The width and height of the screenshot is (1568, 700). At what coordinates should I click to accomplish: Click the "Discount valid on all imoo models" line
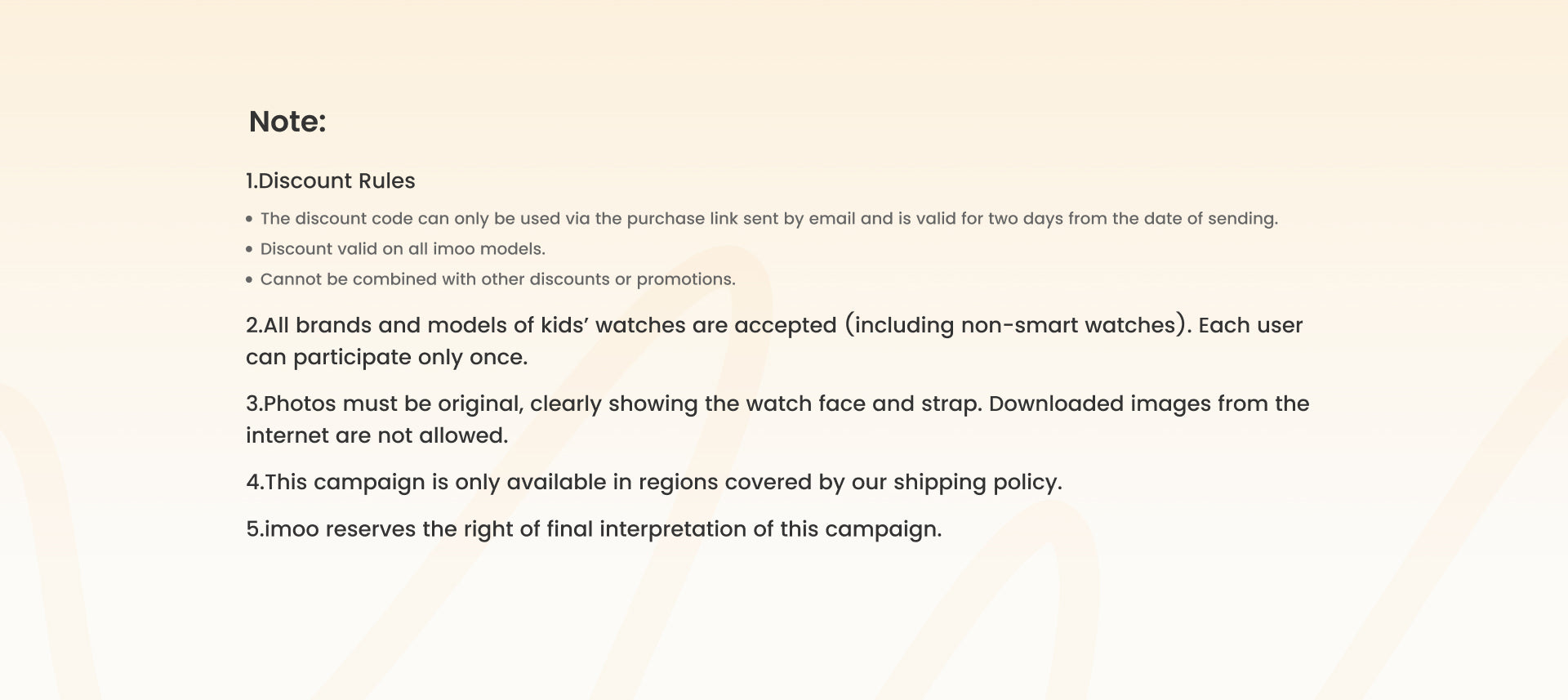(403, 249)
